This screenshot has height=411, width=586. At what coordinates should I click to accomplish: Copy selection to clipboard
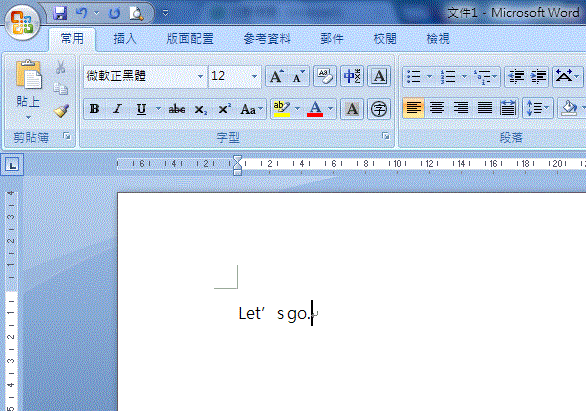[61, 89]
